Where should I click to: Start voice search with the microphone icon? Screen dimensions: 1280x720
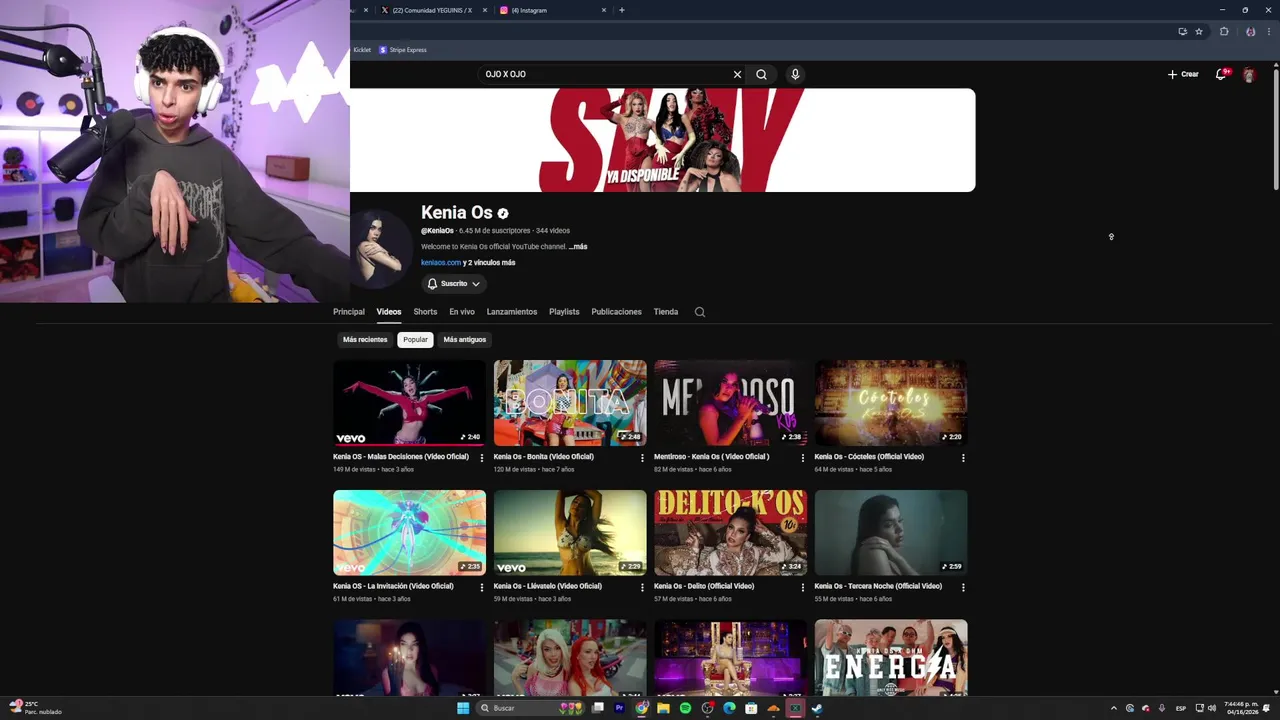pos(795,74)
